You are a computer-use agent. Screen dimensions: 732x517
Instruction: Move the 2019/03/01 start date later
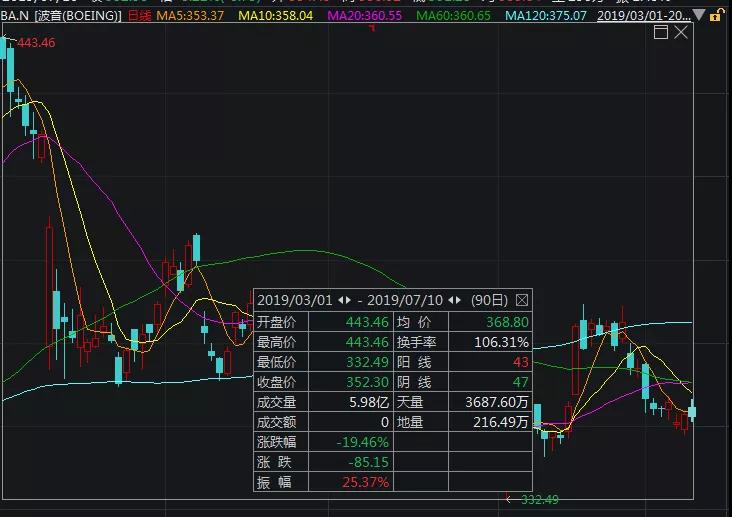click(x=348, y=300)
